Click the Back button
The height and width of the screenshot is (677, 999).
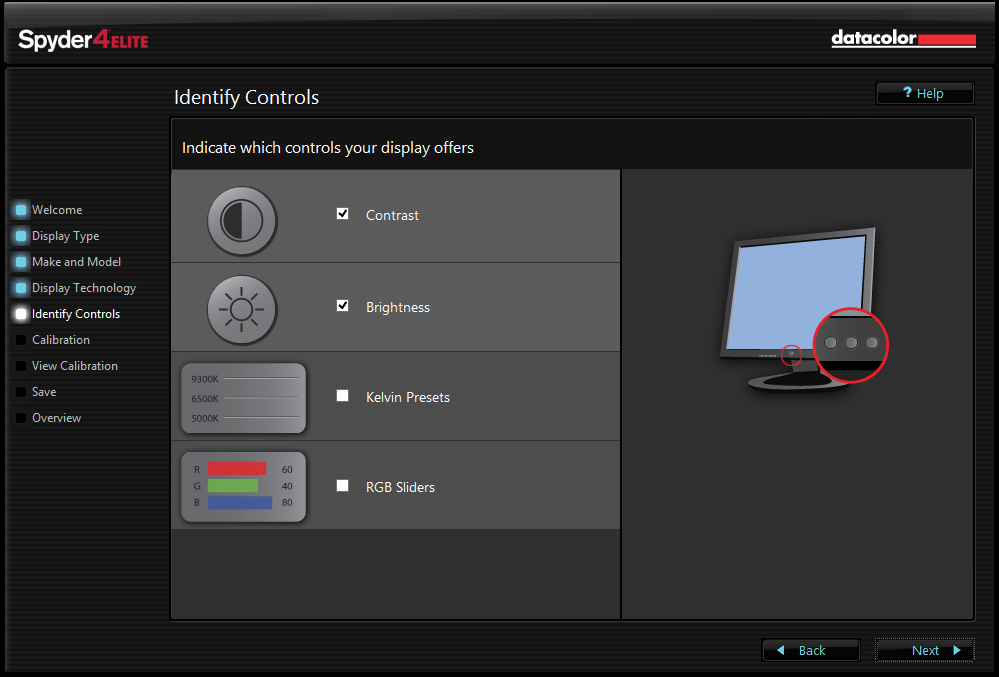[810, 650]
